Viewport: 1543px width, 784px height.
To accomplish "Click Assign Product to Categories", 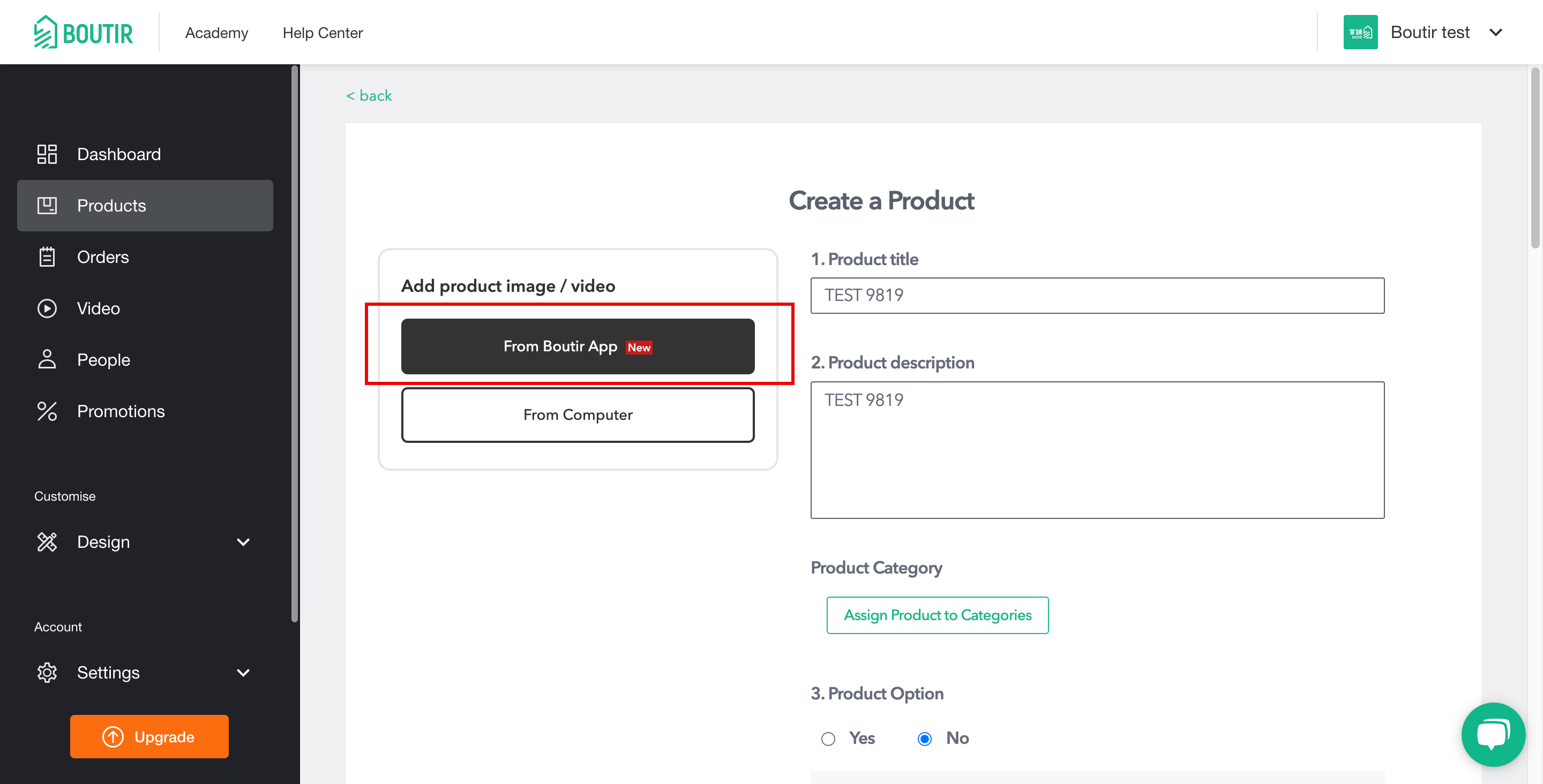I will click(x=937, y=615).
